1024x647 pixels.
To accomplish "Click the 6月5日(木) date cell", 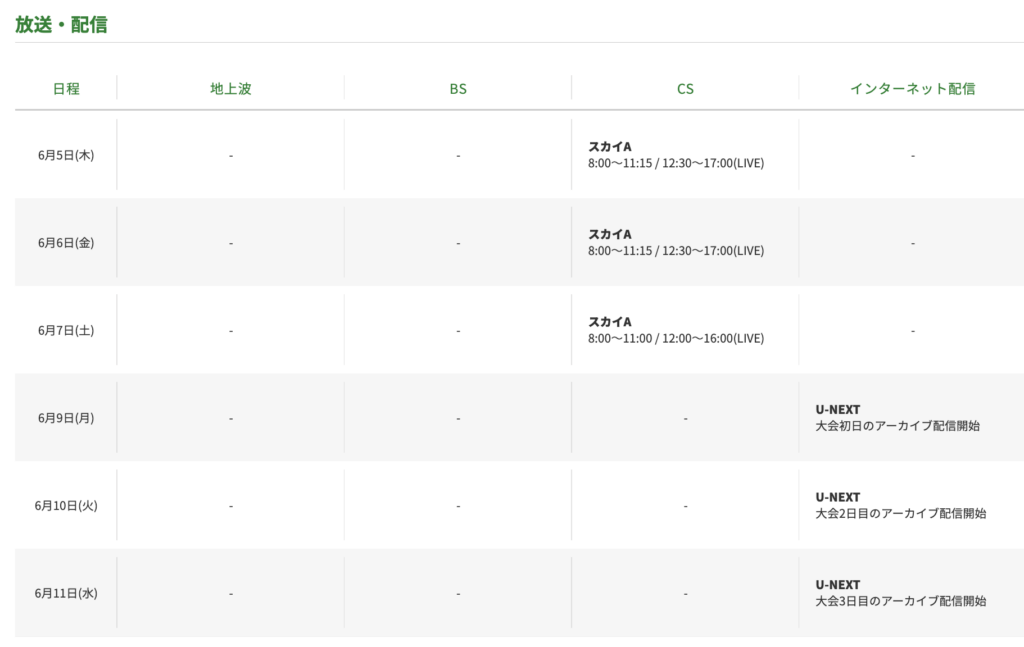I will point(66,155).
